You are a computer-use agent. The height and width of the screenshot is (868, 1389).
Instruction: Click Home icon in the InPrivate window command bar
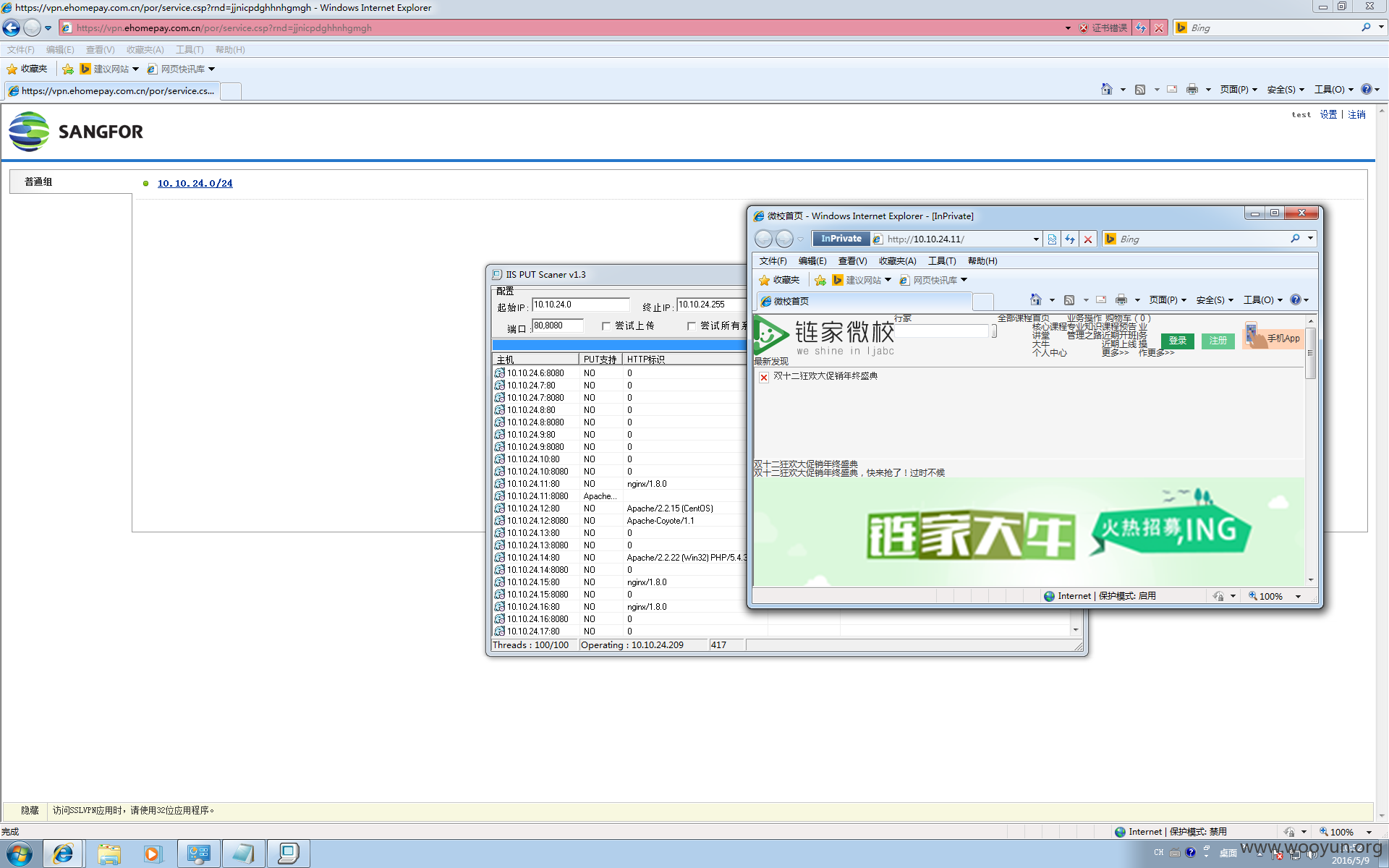pos(1036,299)
